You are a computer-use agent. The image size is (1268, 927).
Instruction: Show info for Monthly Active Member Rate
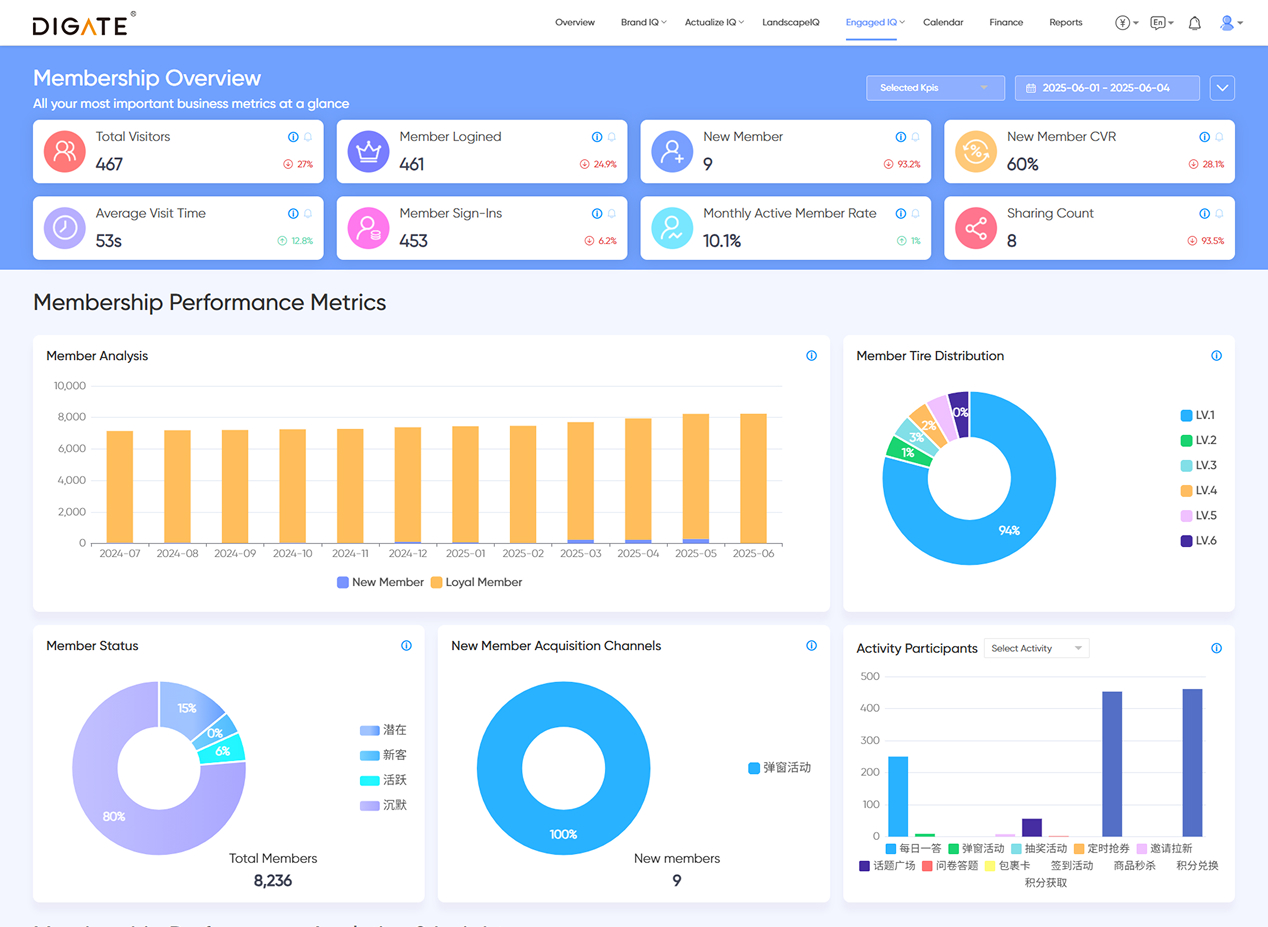click(x=901, y=214)
